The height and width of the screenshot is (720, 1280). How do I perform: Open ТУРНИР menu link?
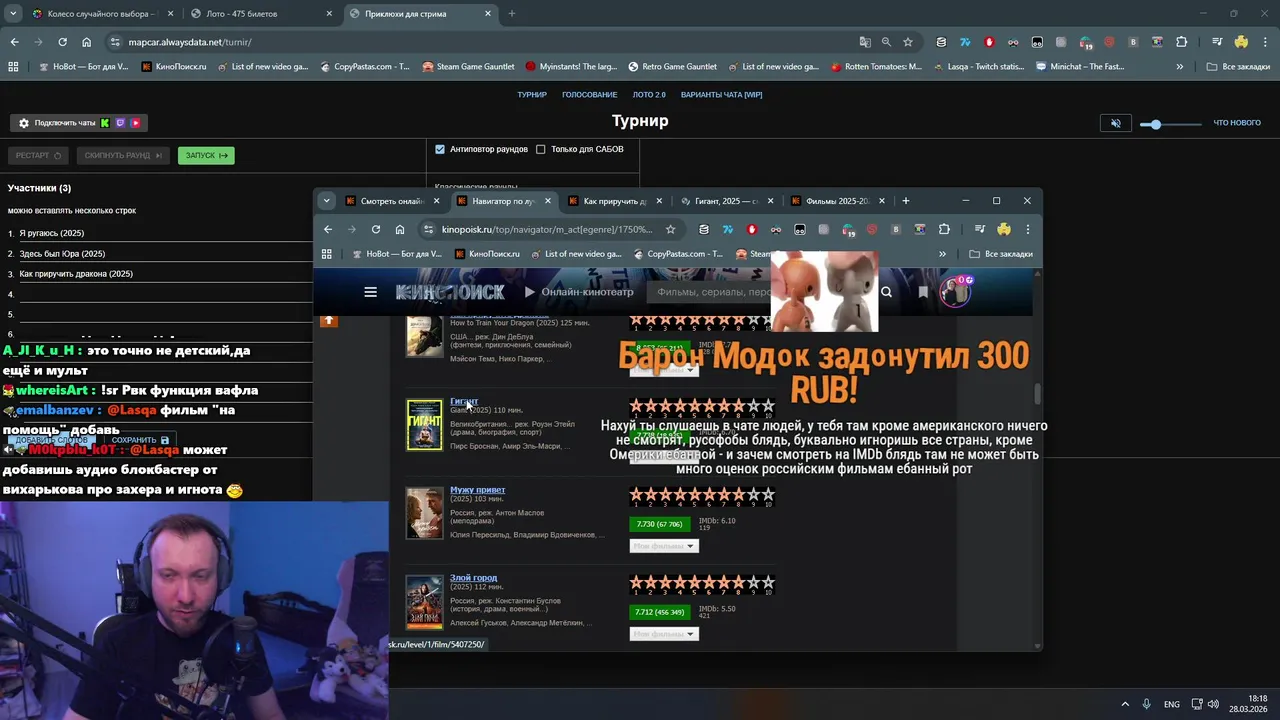(532, 94)
